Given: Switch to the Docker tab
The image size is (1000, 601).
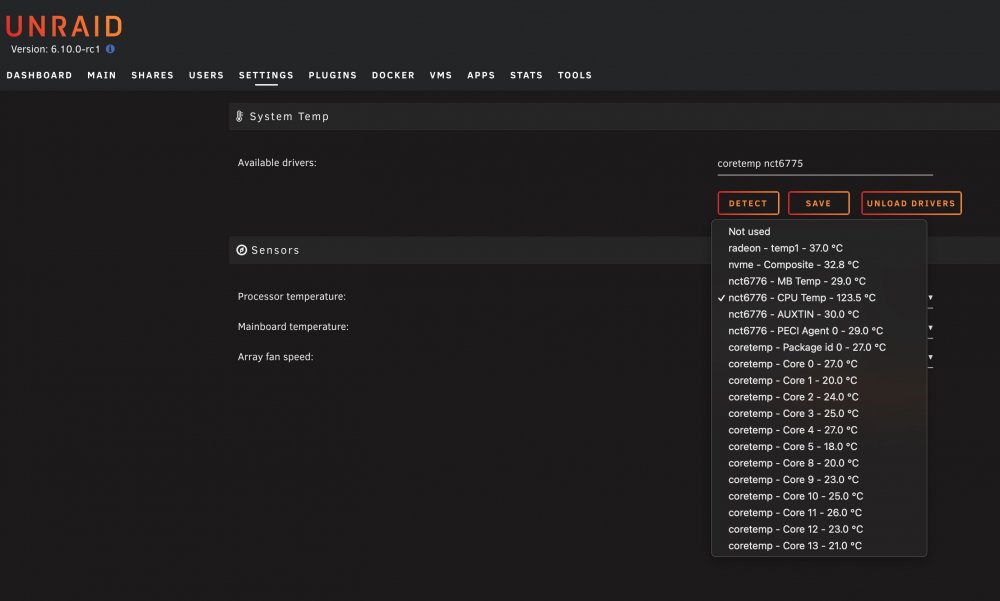Looking at the screenshot, I should 393,75.
